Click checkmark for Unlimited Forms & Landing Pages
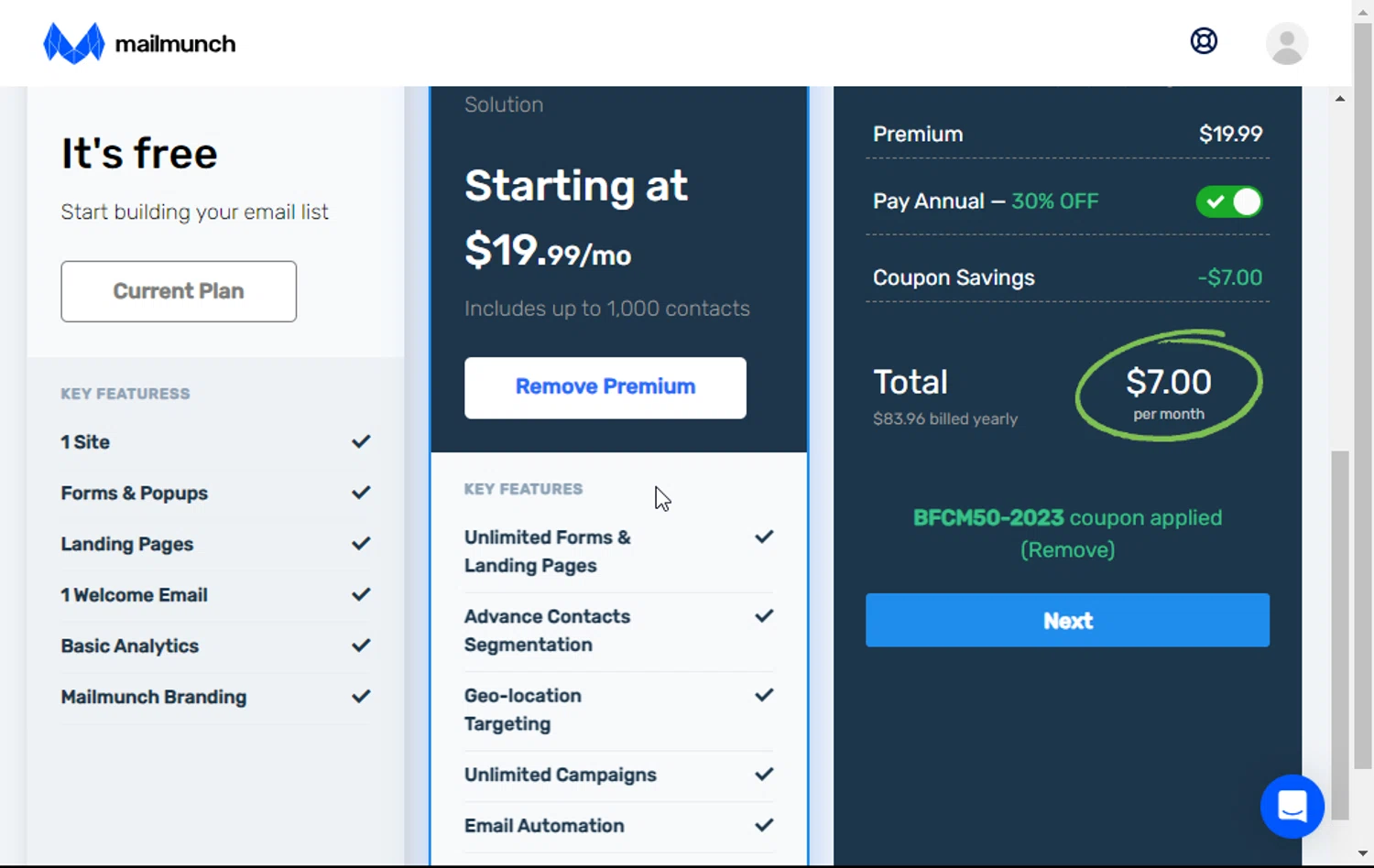 (x=764, y=537)
